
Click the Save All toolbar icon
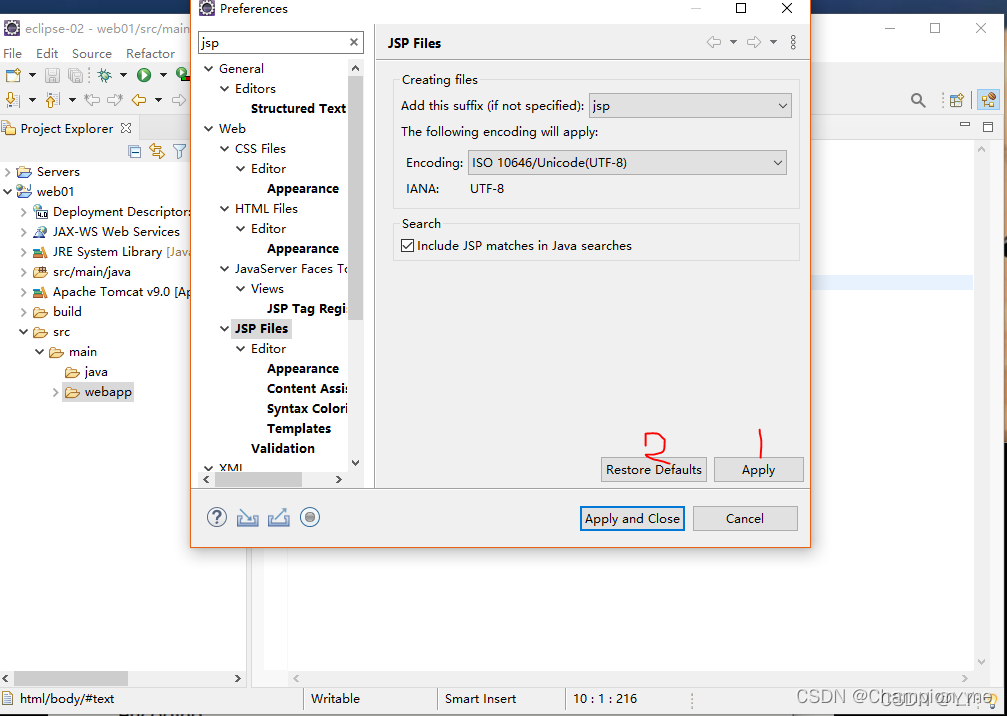[75, 75]
